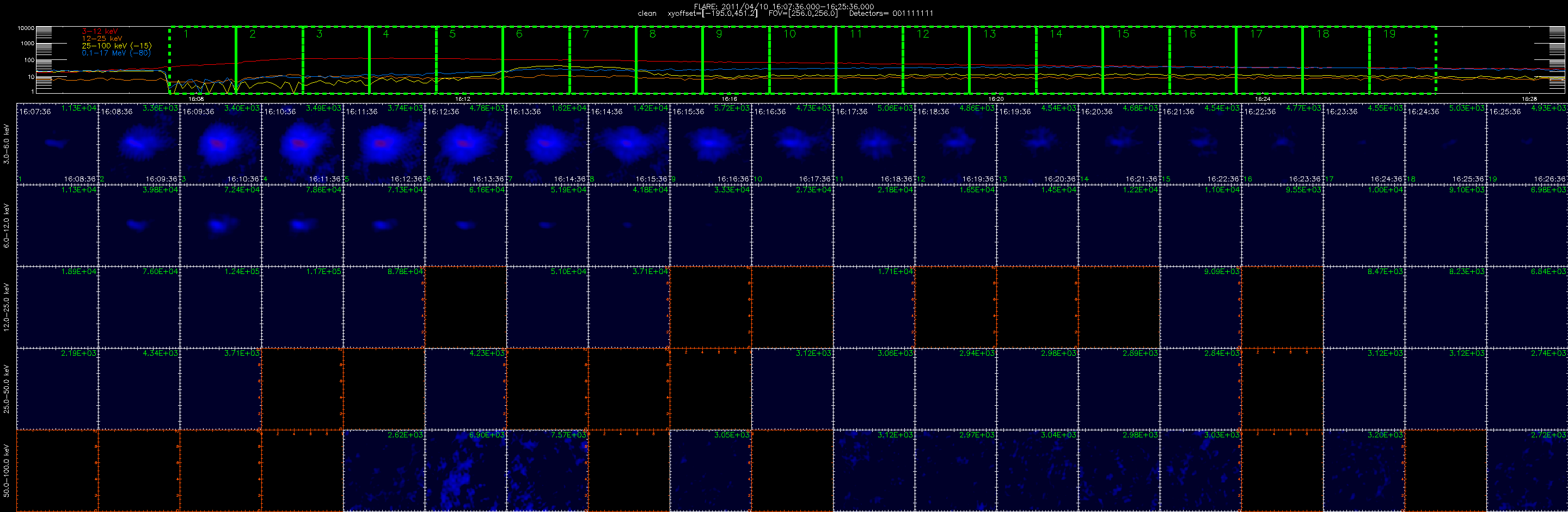Click the blue '0.1-17 MeV (-80)' legend entry
Viewport: 1568px width, 512px height.
tap(117, 53)
